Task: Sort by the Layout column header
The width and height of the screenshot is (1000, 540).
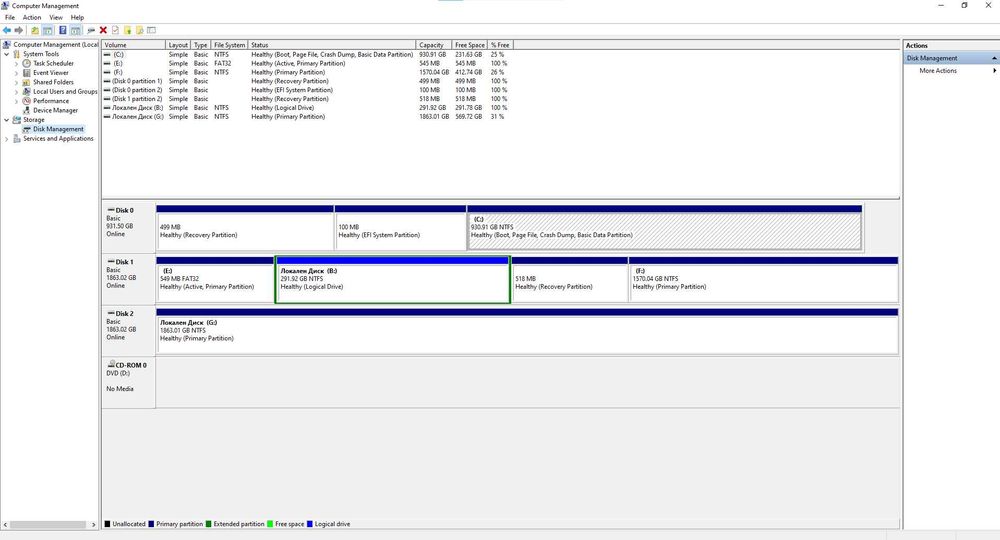Action: (x=178, y=45)
